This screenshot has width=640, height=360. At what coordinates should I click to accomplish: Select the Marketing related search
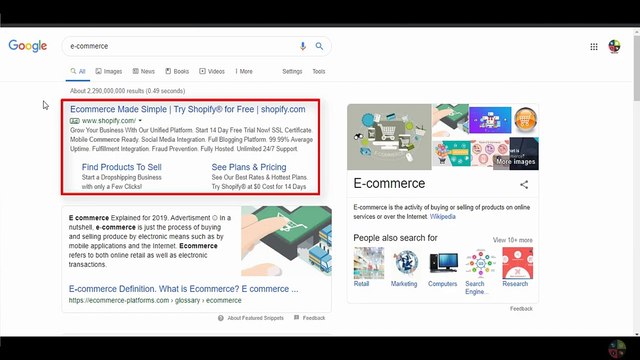pyautogui.click(x=404, y=267)
